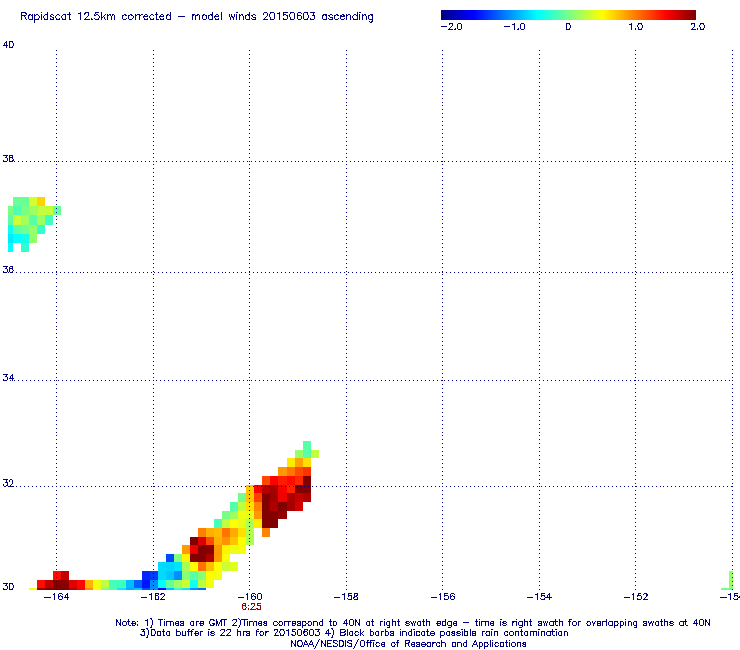740x650 pixels.
Task: Click the 1.0 colorbar label
Action: (636, 27)
